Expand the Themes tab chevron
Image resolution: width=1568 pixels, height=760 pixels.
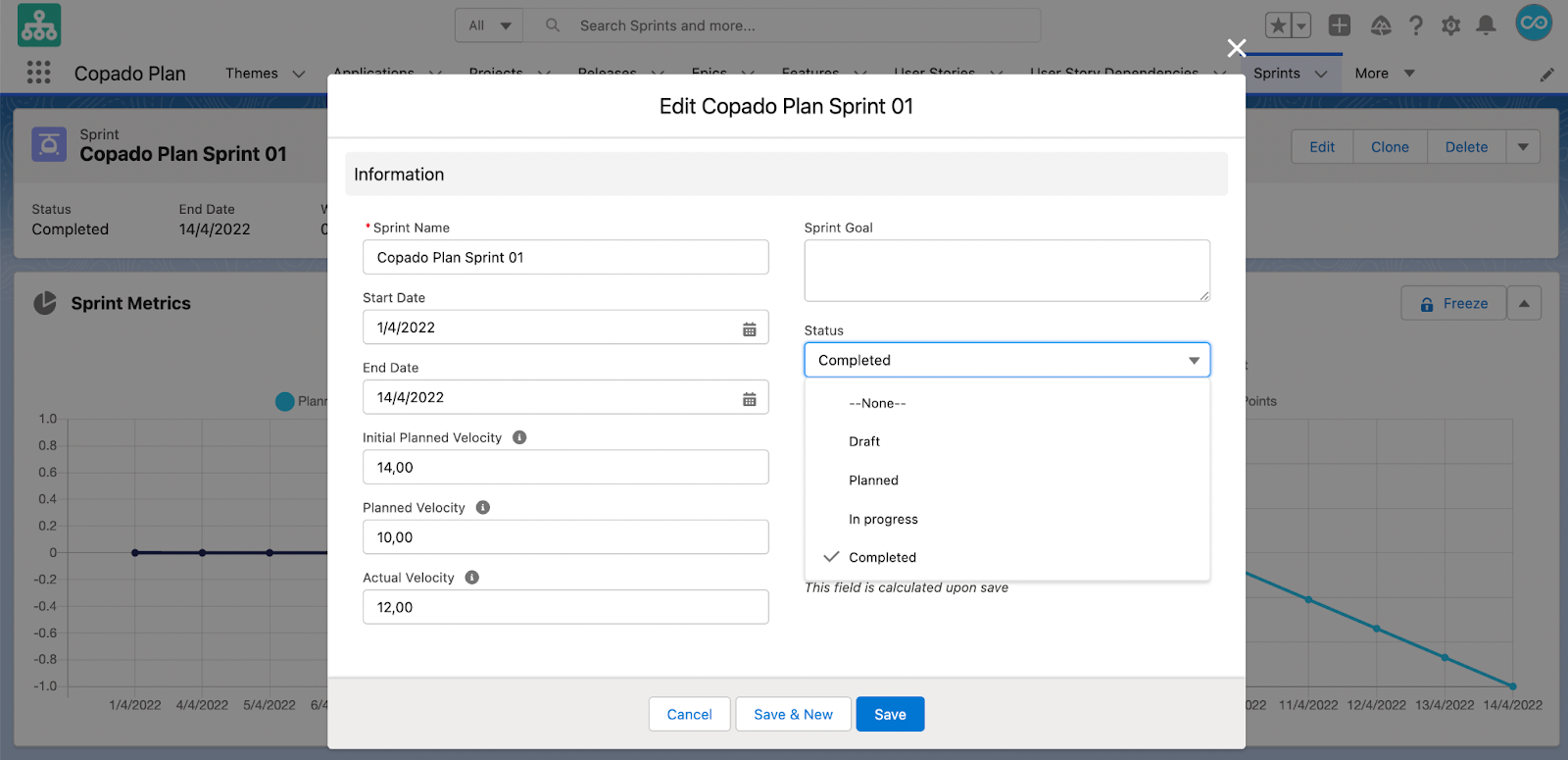[299, 74]
